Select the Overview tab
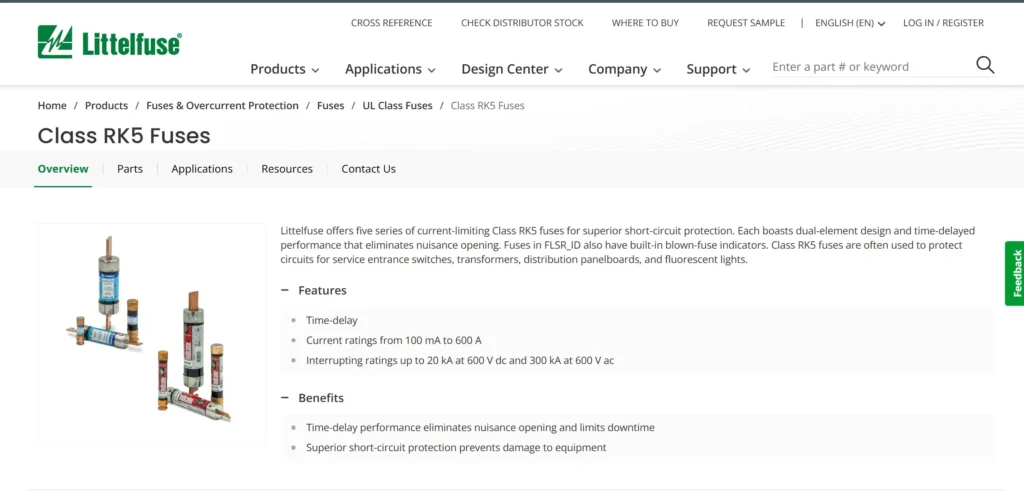Viewport: 1024px width, 492px height. click(x=63, y=169)
